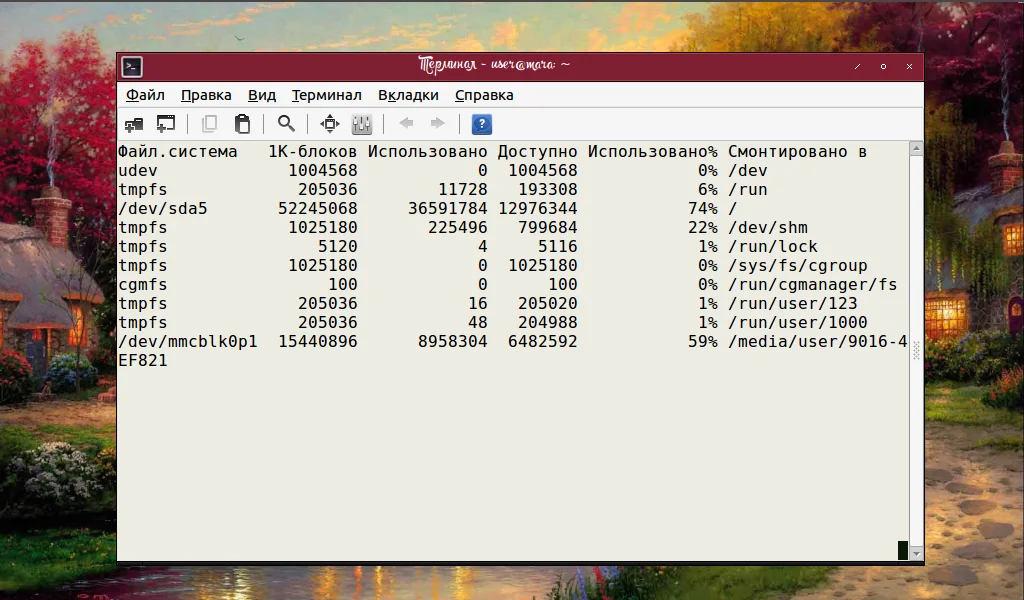Open the Правка menu
The height and width of the screenshot is (600, 1024).
click(206, 95)
